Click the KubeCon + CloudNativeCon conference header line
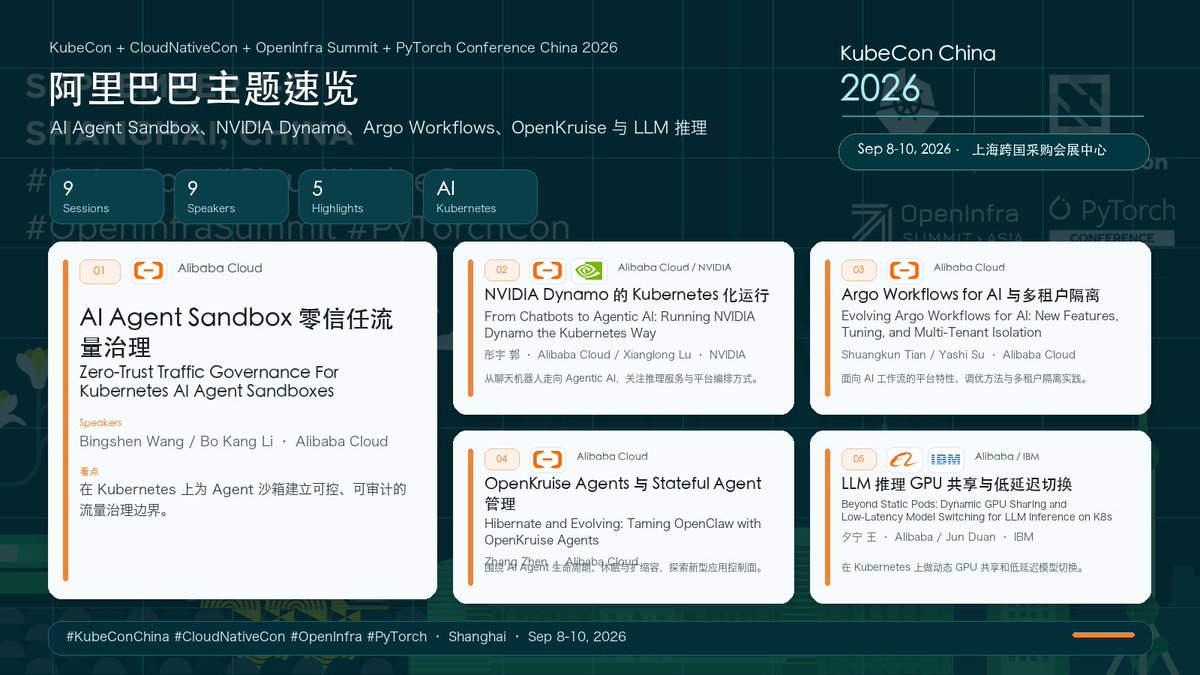 pos(334,48)
